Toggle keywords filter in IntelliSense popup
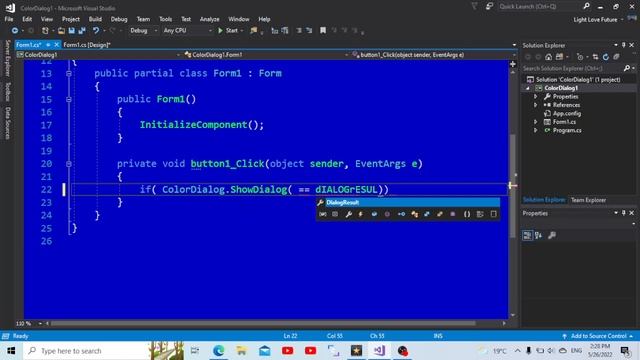This screenshot has height=360, width=640. (480, 214)
